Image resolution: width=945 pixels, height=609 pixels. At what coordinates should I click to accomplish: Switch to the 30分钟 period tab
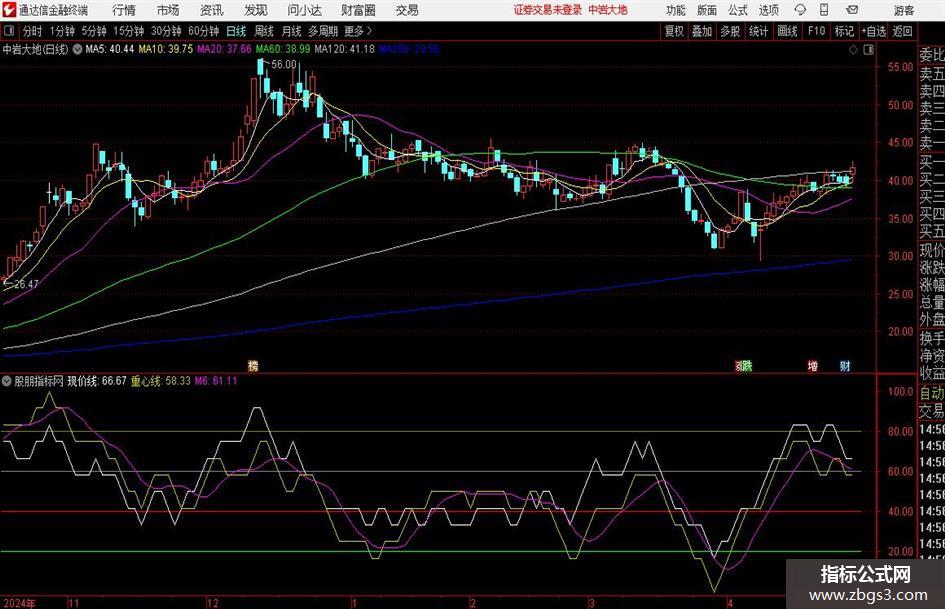coord(166,31)
